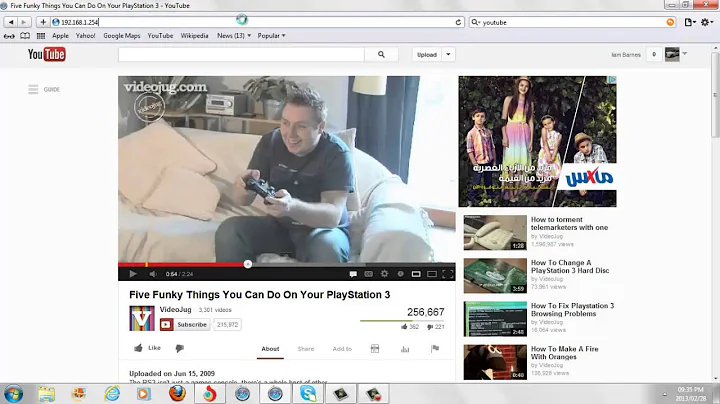Expand the Popular bookmark folder
720x404 pixels.
[x=271, y=36]
